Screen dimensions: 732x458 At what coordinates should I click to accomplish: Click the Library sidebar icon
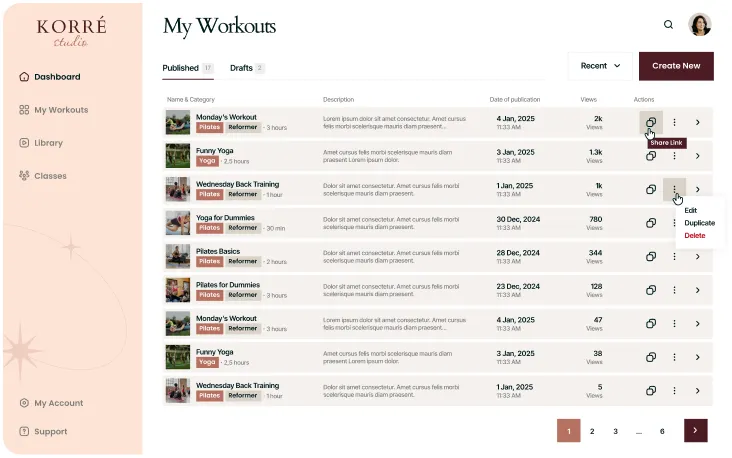[x=23, y=143]
